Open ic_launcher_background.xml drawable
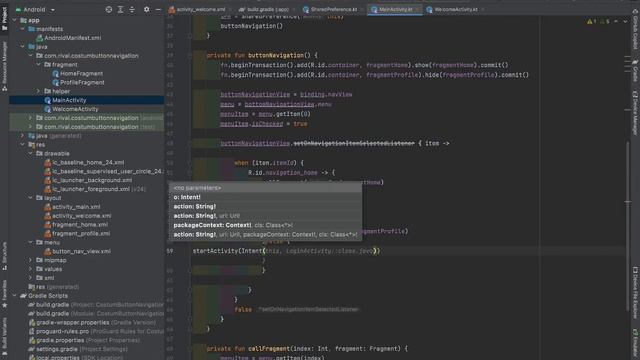 click(x=92, y=180)
